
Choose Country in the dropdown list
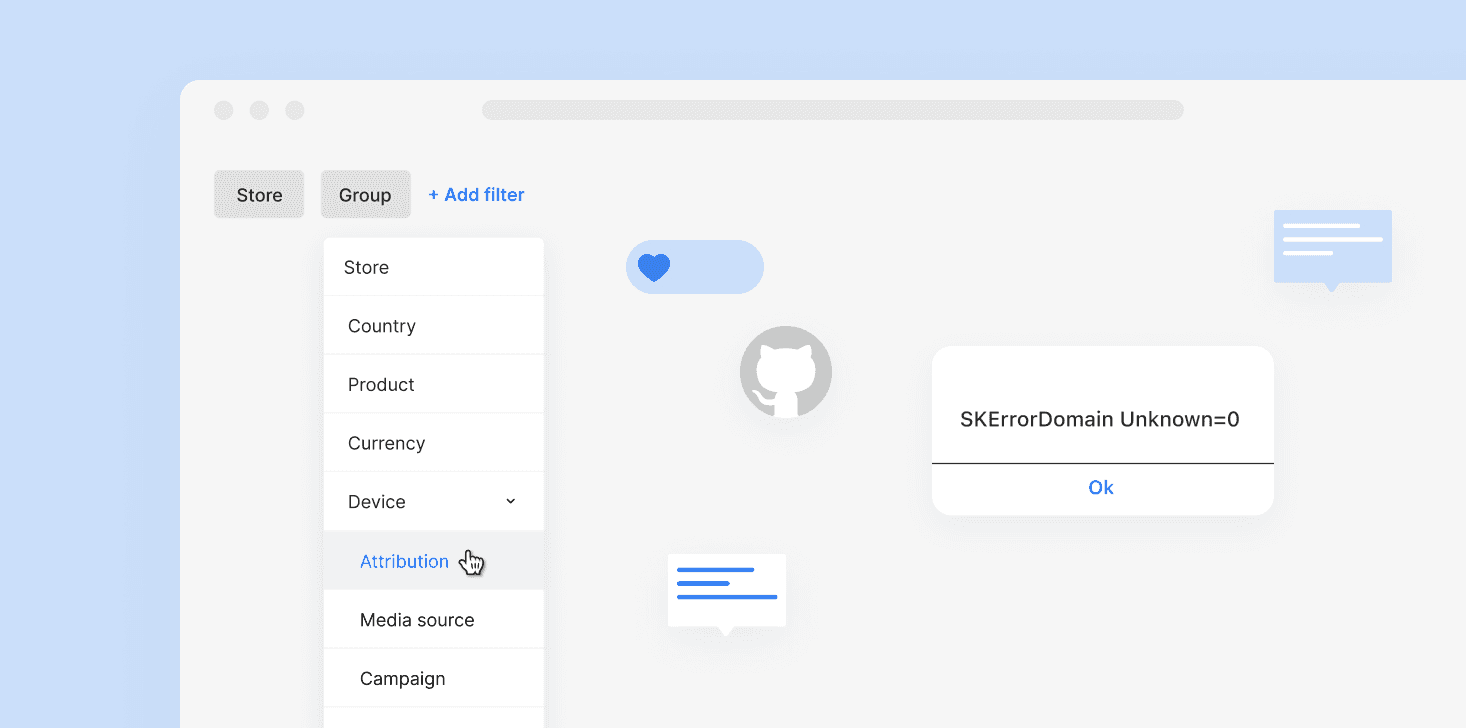point(381,326)
